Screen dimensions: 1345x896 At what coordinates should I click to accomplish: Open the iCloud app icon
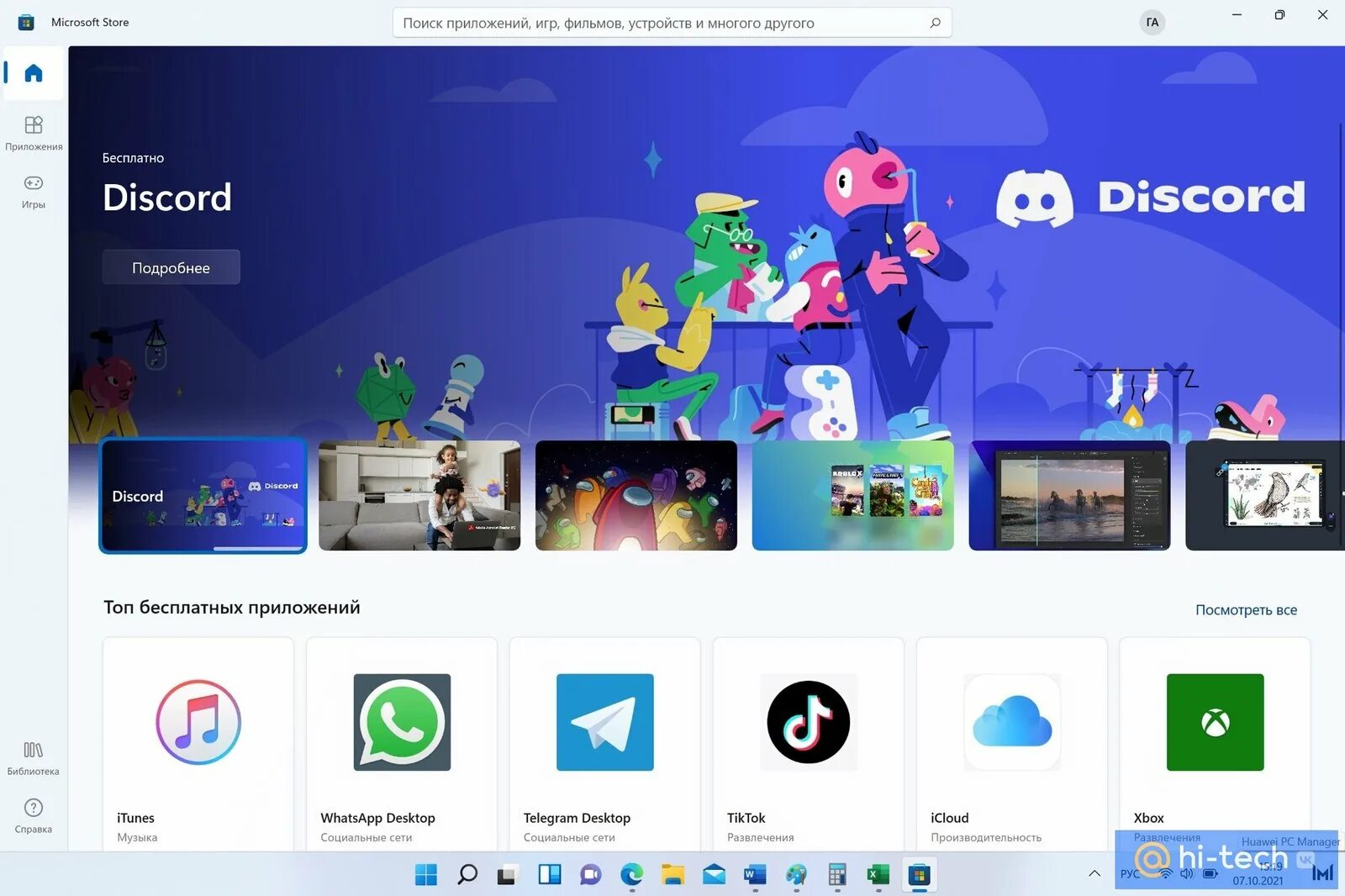coord(1012,722)
